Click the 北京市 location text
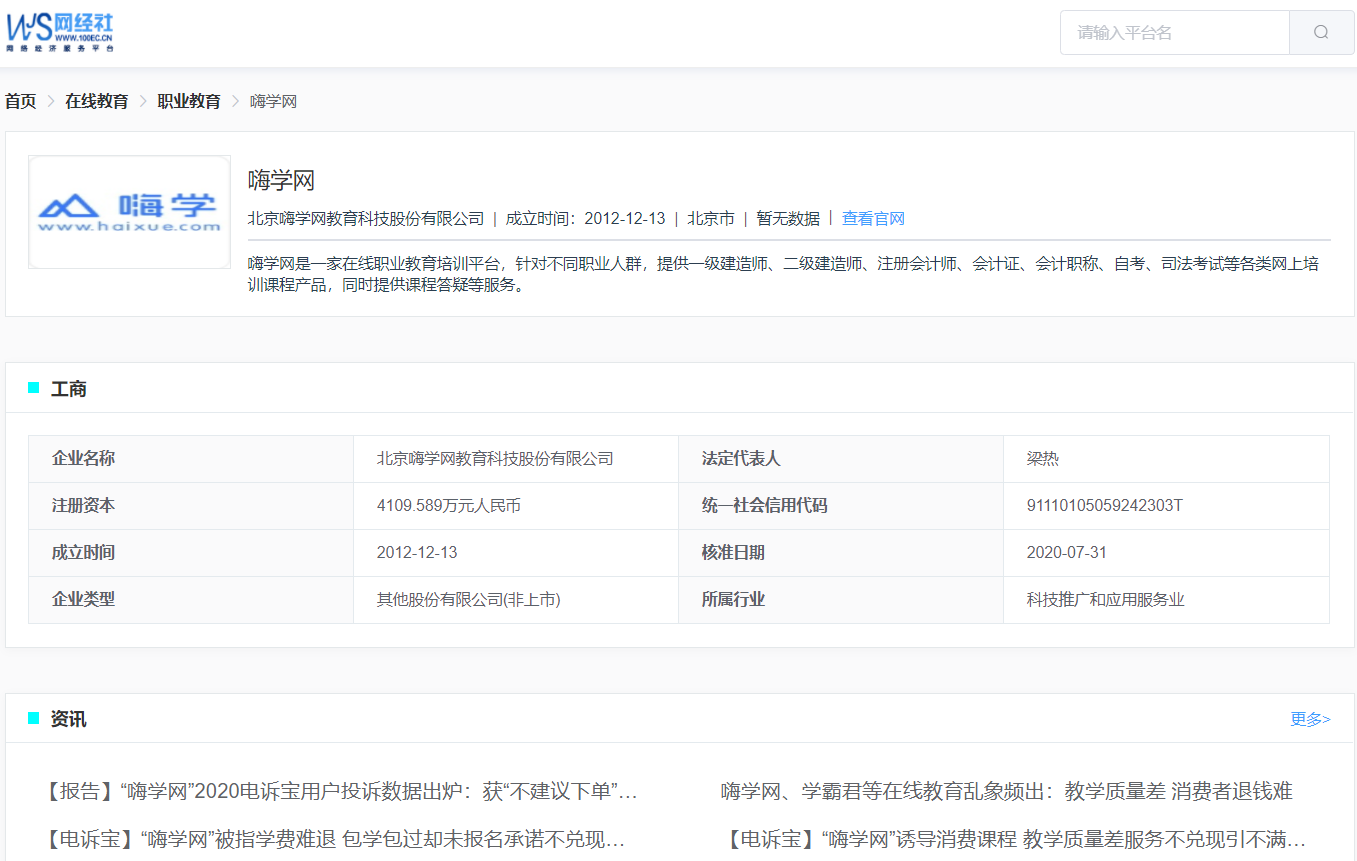1357x861 pixels. pos(710,218)
